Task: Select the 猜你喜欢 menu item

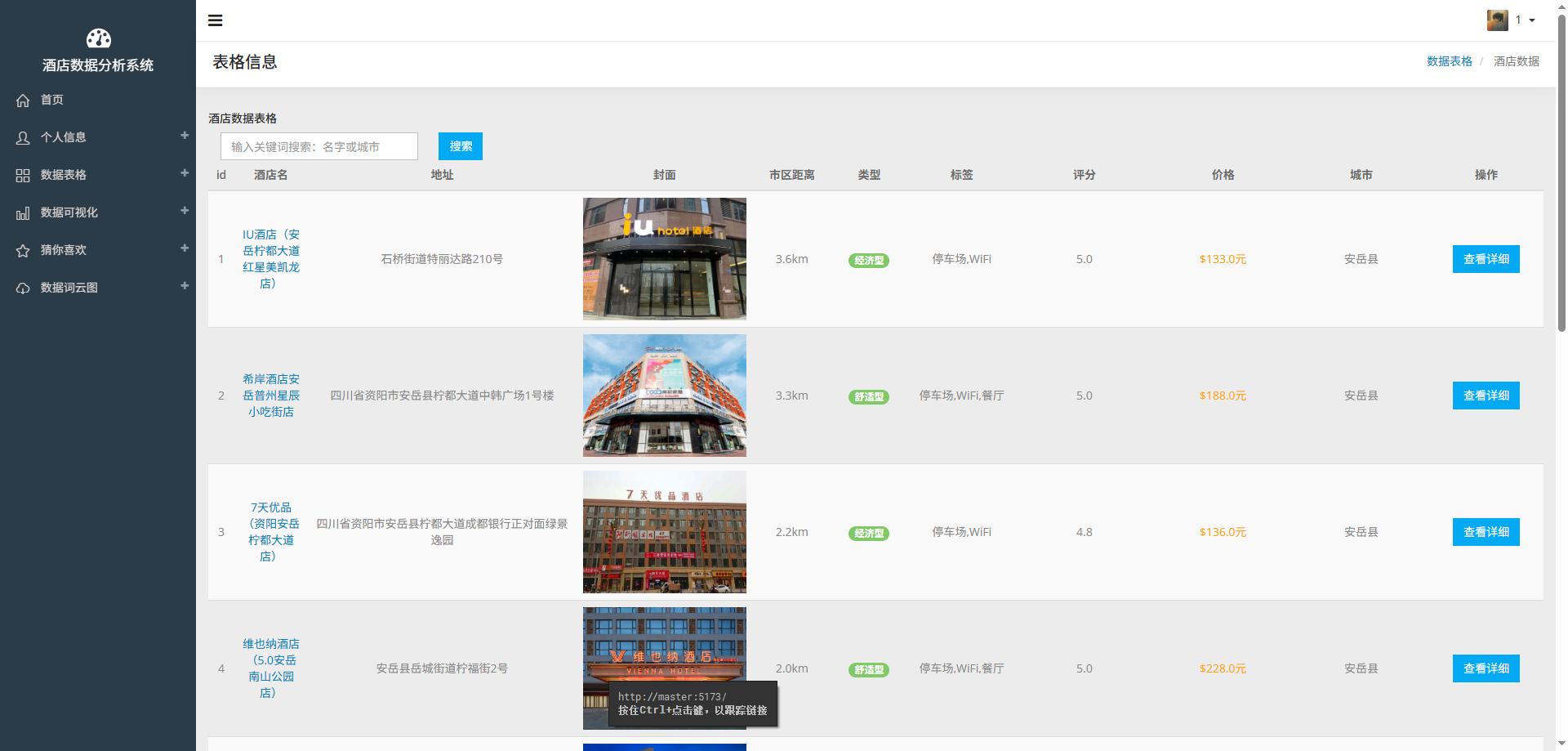Action: [x=64, y=250]
